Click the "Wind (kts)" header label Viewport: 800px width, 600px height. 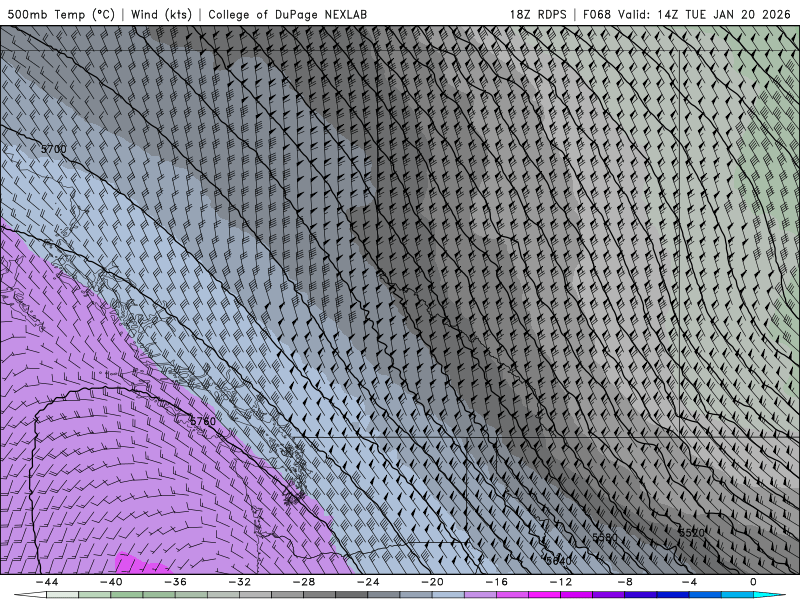161,14
